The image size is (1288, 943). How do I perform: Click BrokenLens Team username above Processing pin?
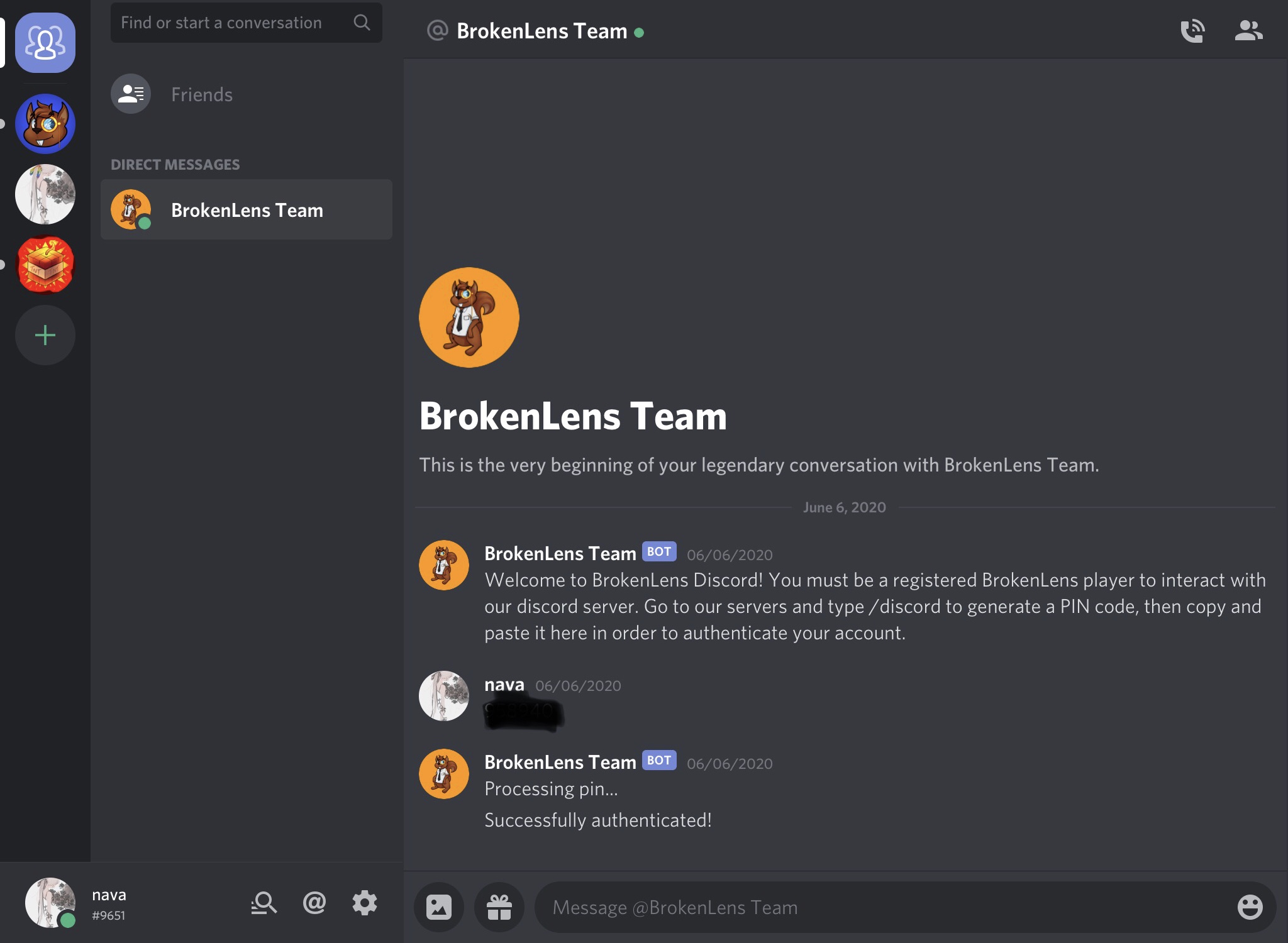click(560, 762)
